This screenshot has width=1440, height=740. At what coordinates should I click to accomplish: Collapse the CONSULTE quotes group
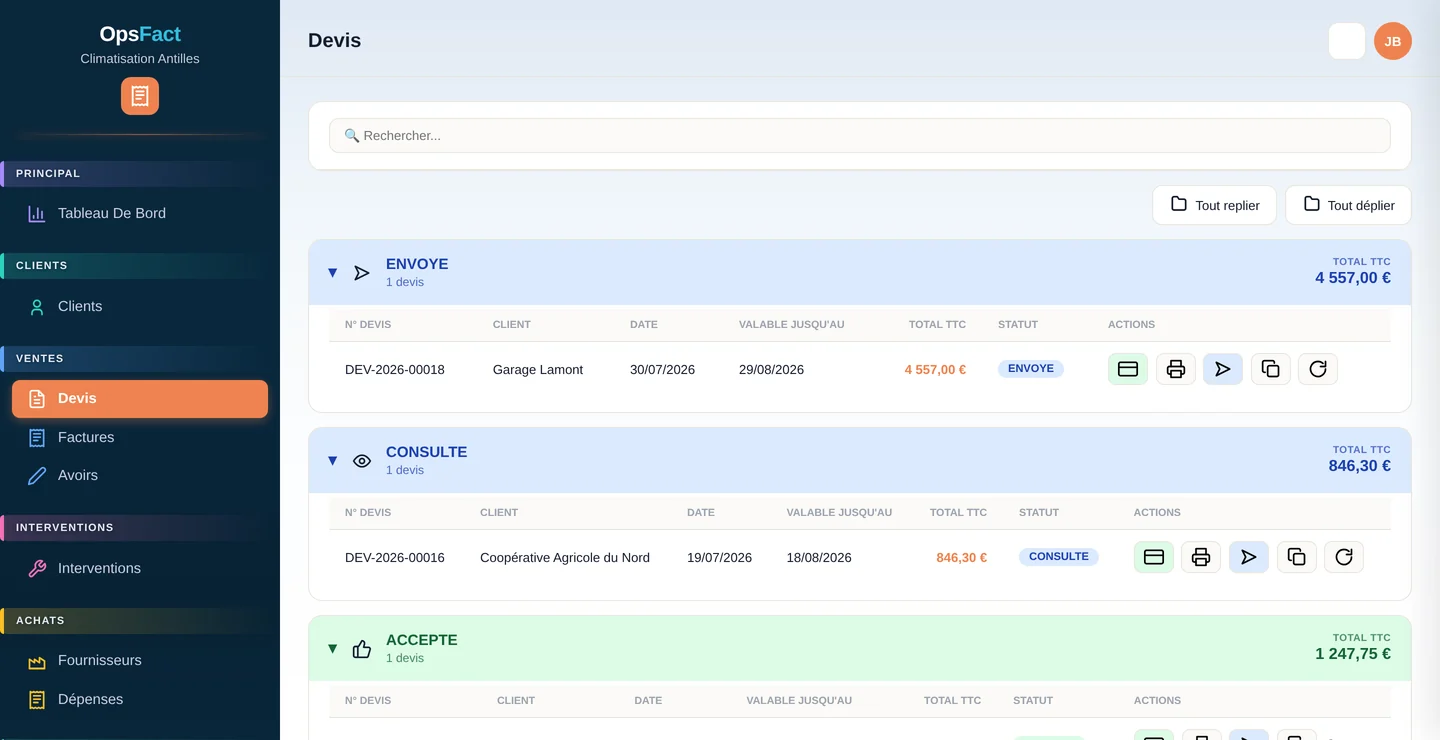pyautogui.click(x=333, y=461)
